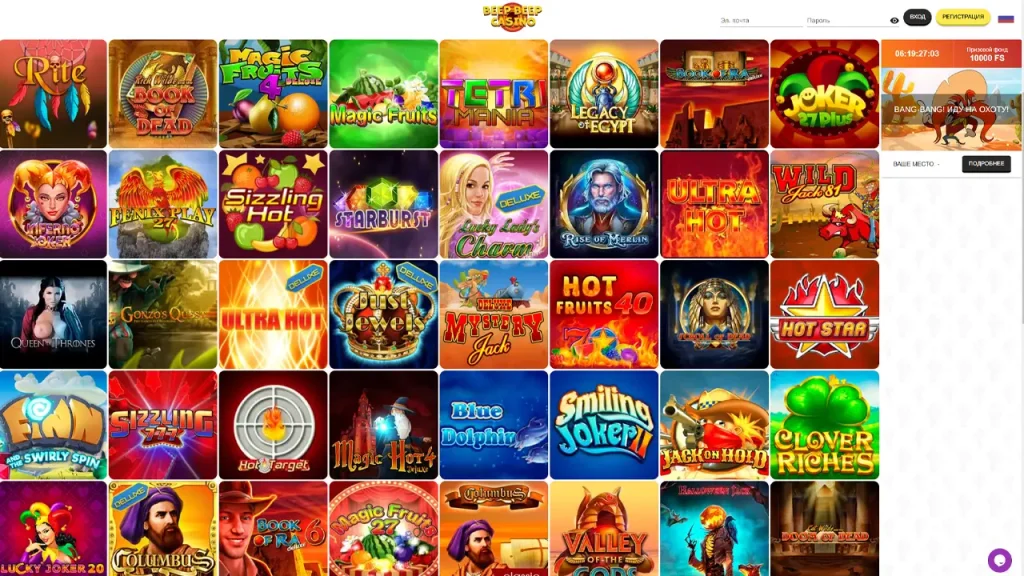Image resolution: width=1024 pixels, height=576 pixels.
Task: Click the Подробнее tournament details button
Action: pyautogui.click(x=986, y=164)
